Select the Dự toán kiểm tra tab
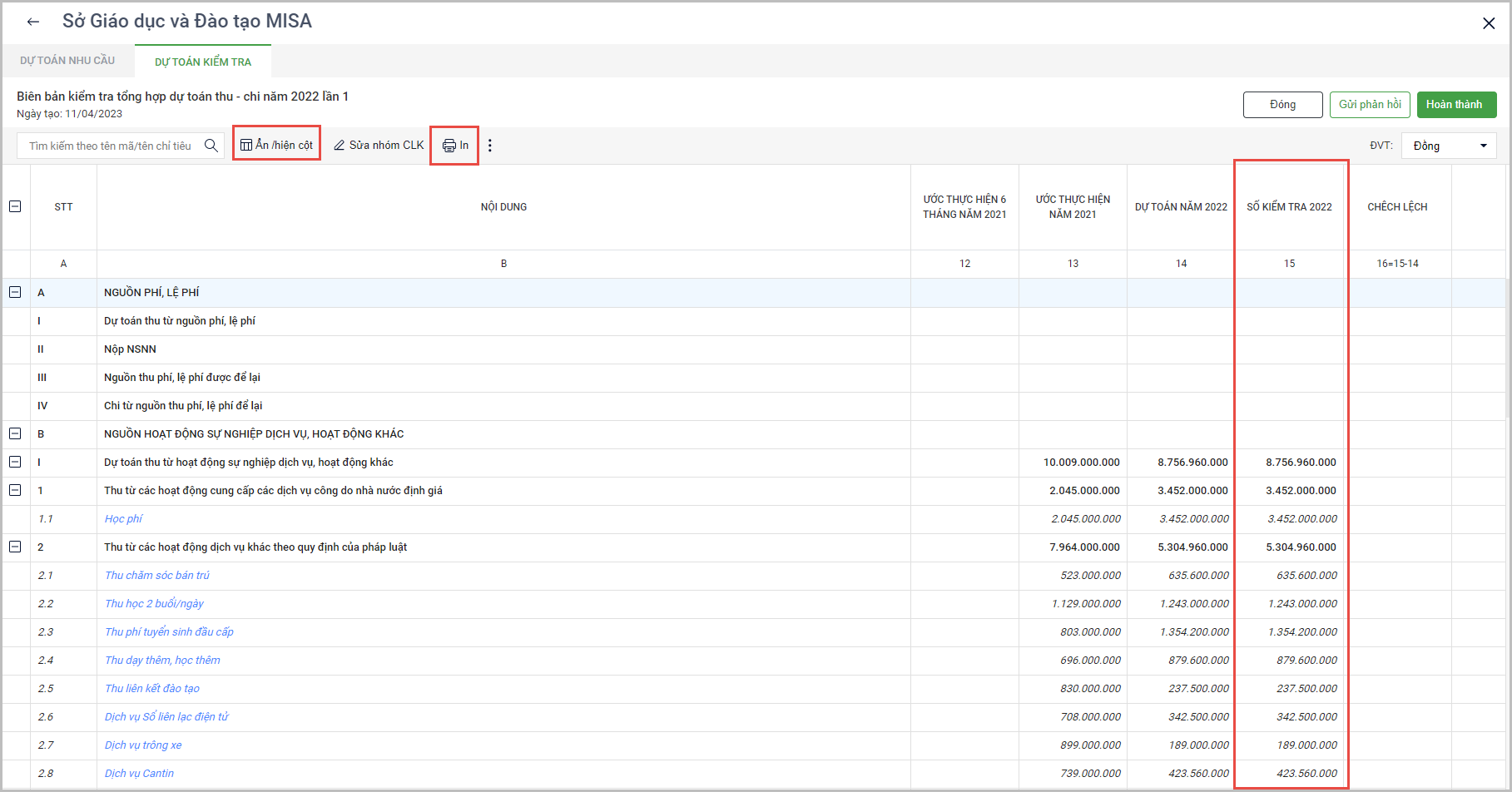1512x792 pixels. 202,62
